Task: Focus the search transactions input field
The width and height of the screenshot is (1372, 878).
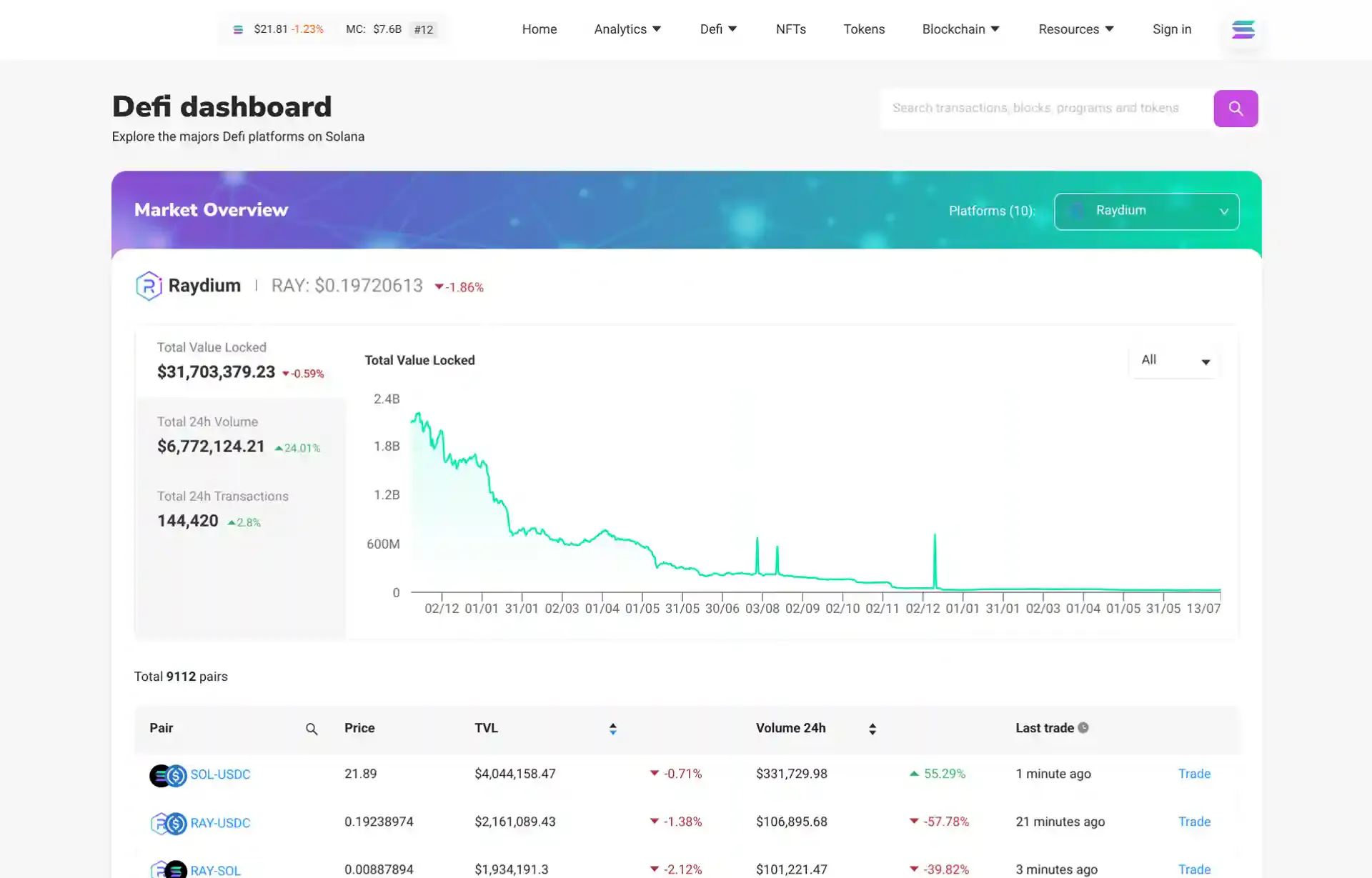Action: pyautogui.click(x=1047, y=109)
